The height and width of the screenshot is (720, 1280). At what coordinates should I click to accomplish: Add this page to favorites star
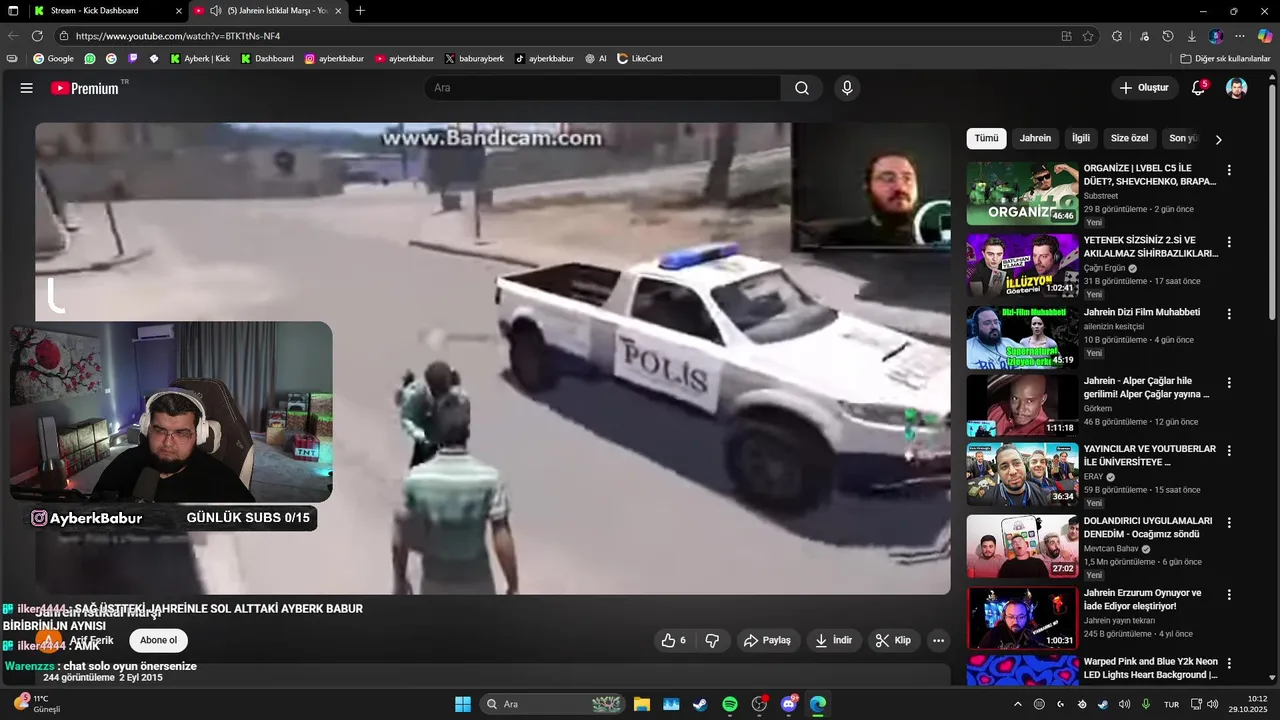tap(1088, 36)
